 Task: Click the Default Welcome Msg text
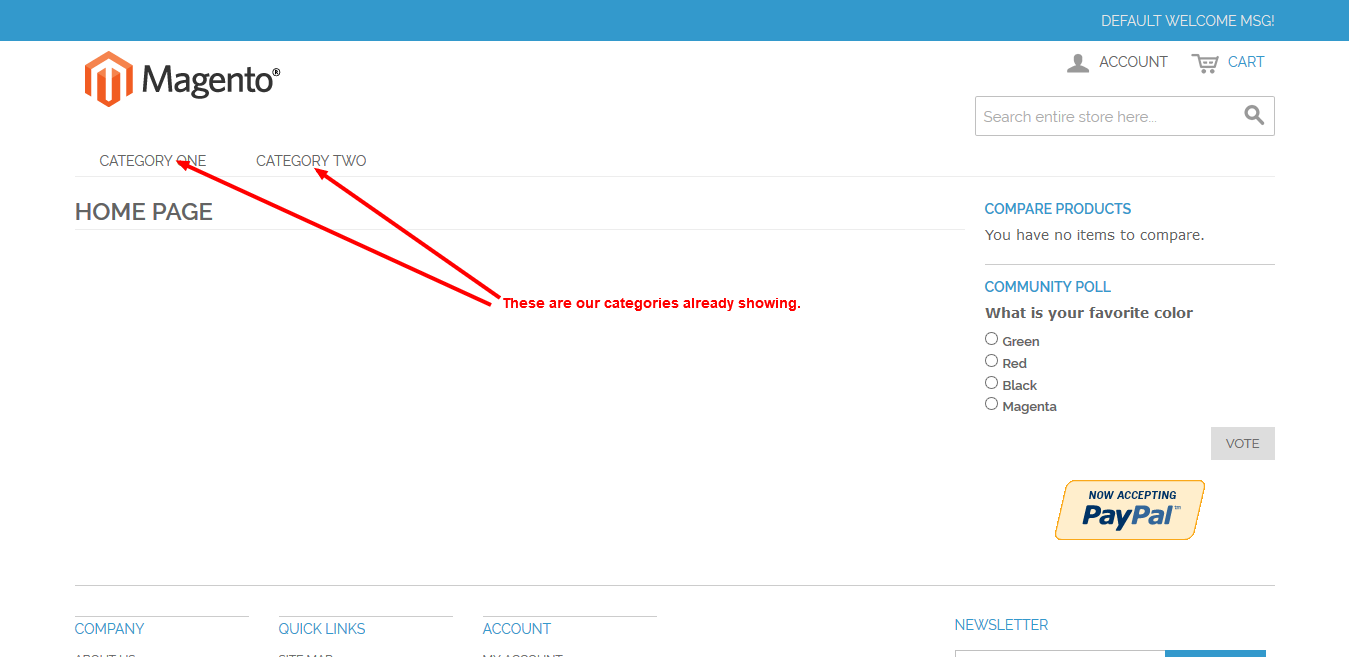(1188, 21)
